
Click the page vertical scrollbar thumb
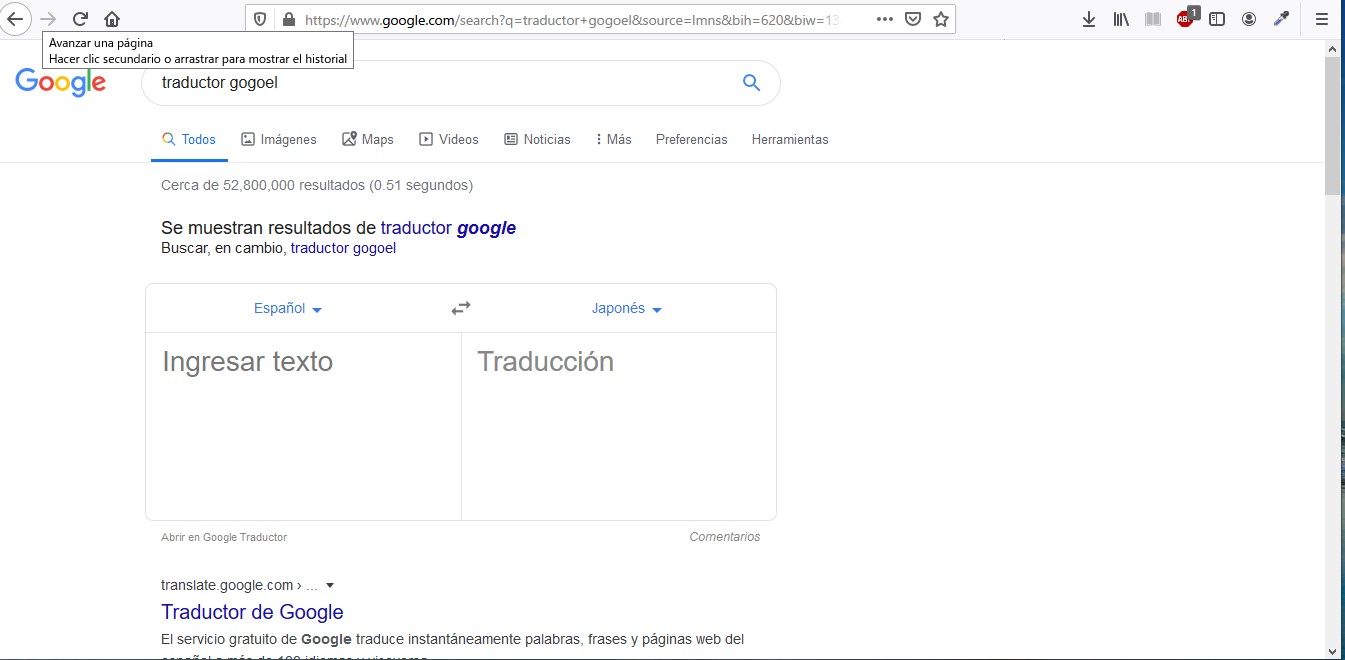pos(1334,125)
